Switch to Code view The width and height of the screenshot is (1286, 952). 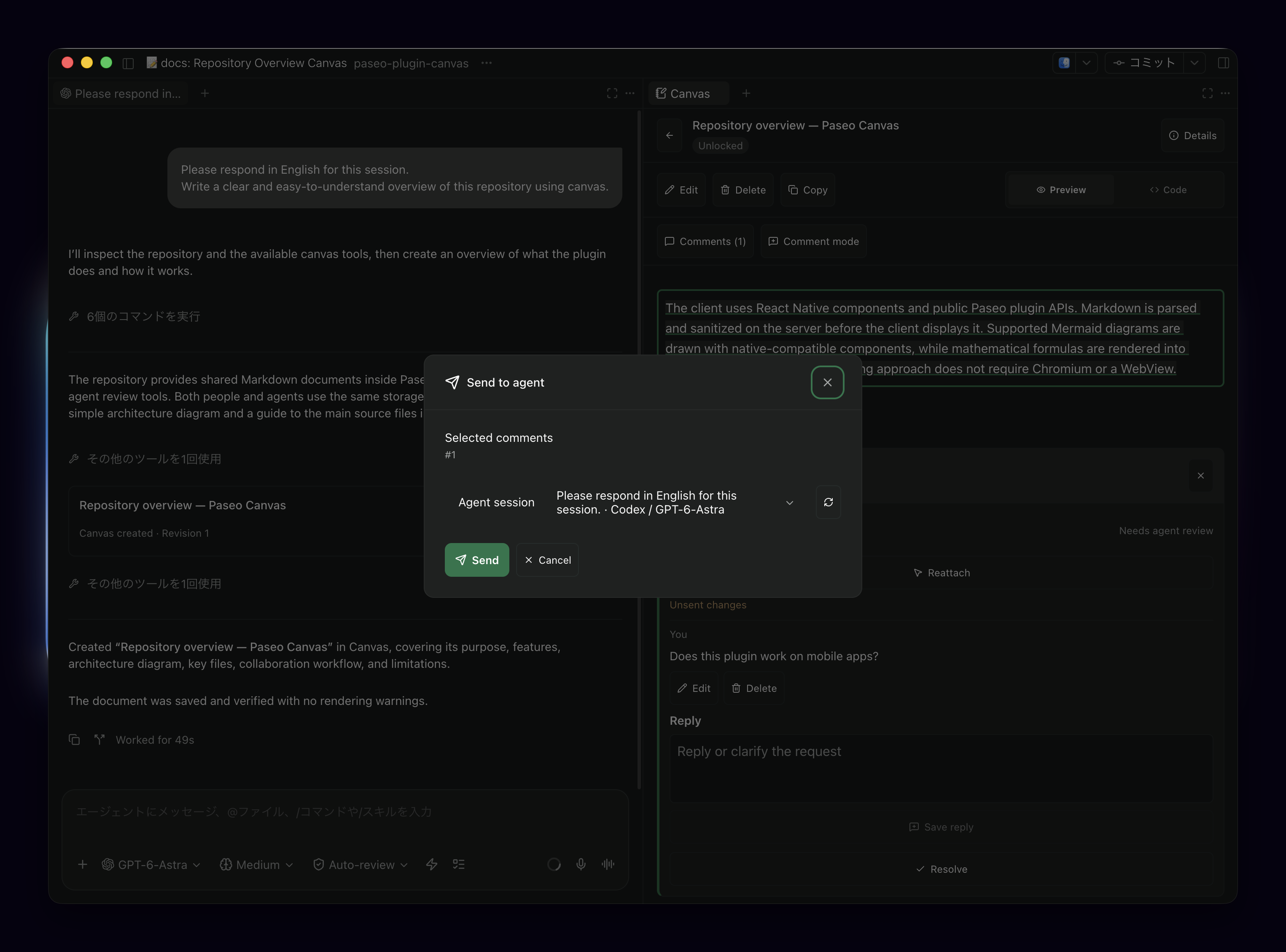[1168, 190]
